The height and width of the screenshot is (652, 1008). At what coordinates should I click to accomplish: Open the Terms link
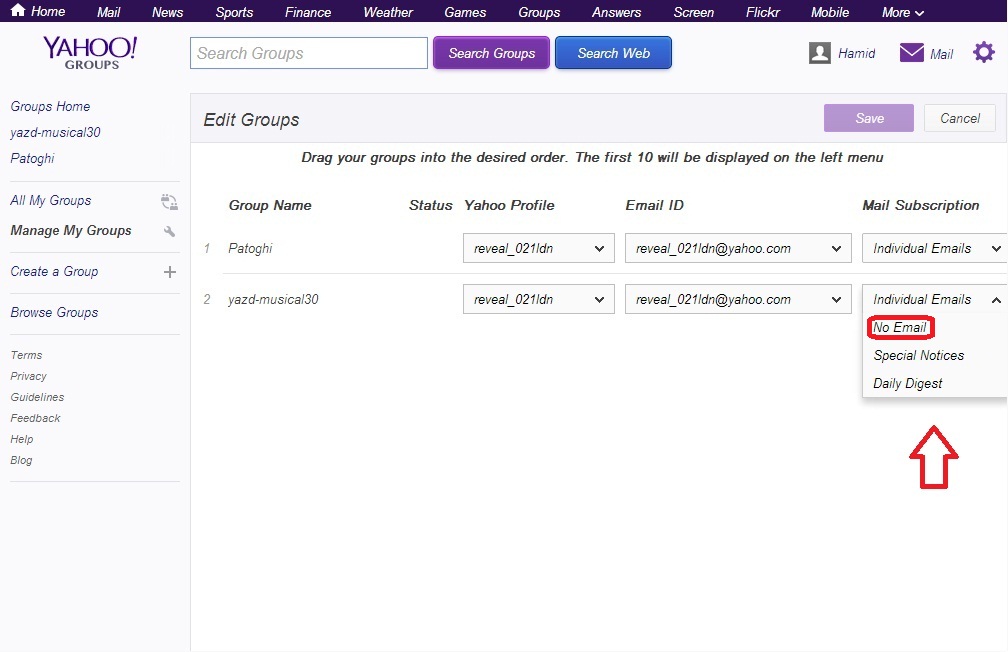click(x=26, y=355)
